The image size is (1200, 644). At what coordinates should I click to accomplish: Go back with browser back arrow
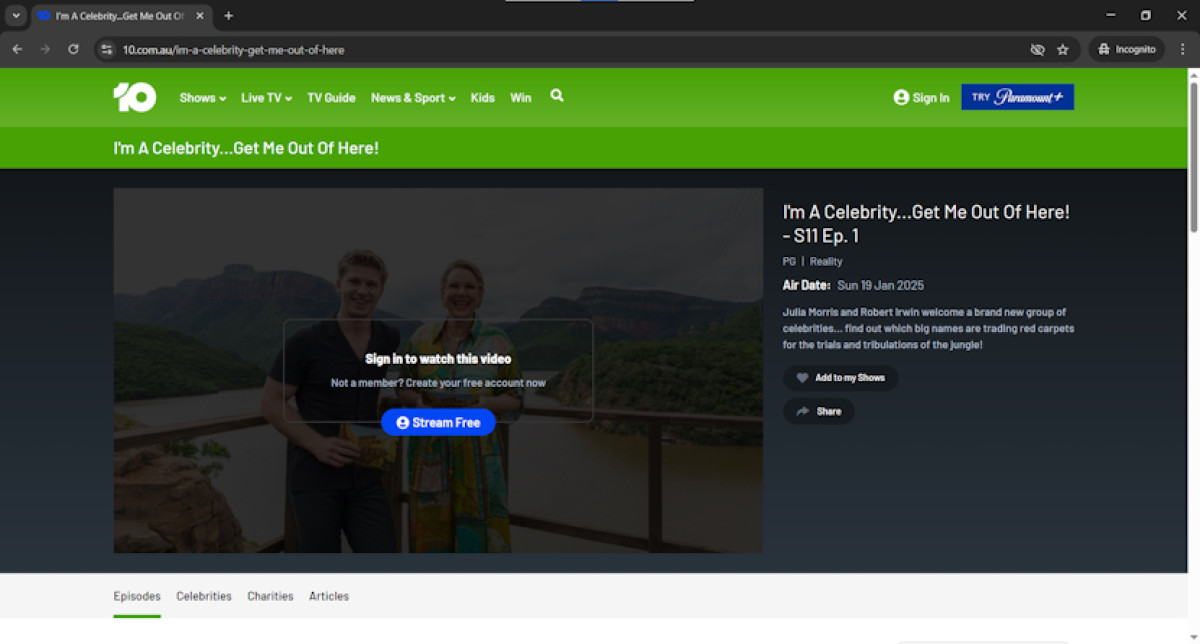[17, 49]
